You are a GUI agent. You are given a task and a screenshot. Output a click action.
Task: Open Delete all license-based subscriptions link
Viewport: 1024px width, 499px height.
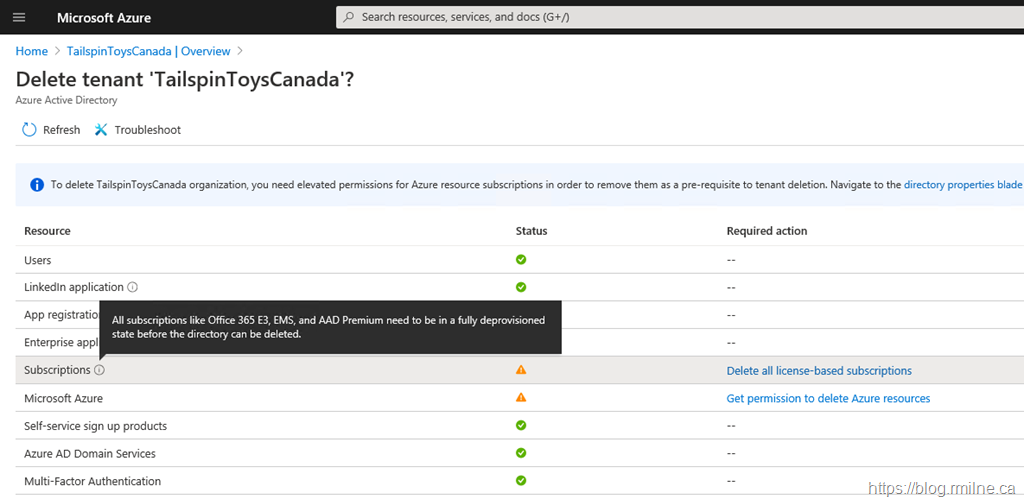point(818,371)
